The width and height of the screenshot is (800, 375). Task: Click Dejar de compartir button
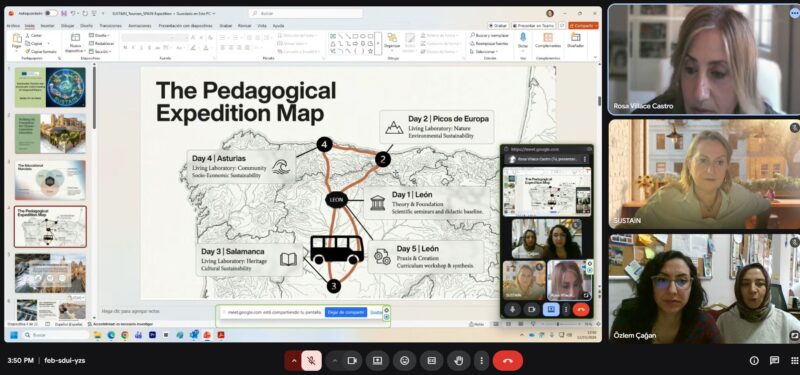(x=346, y=312)
